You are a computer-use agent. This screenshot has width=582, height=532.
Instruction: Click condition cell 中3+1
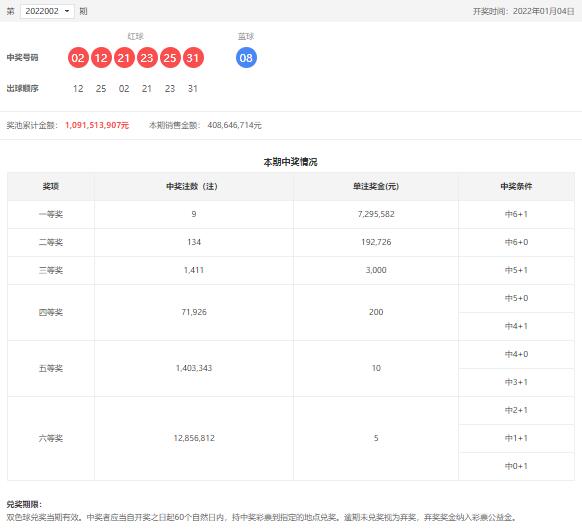pos(516,382)
